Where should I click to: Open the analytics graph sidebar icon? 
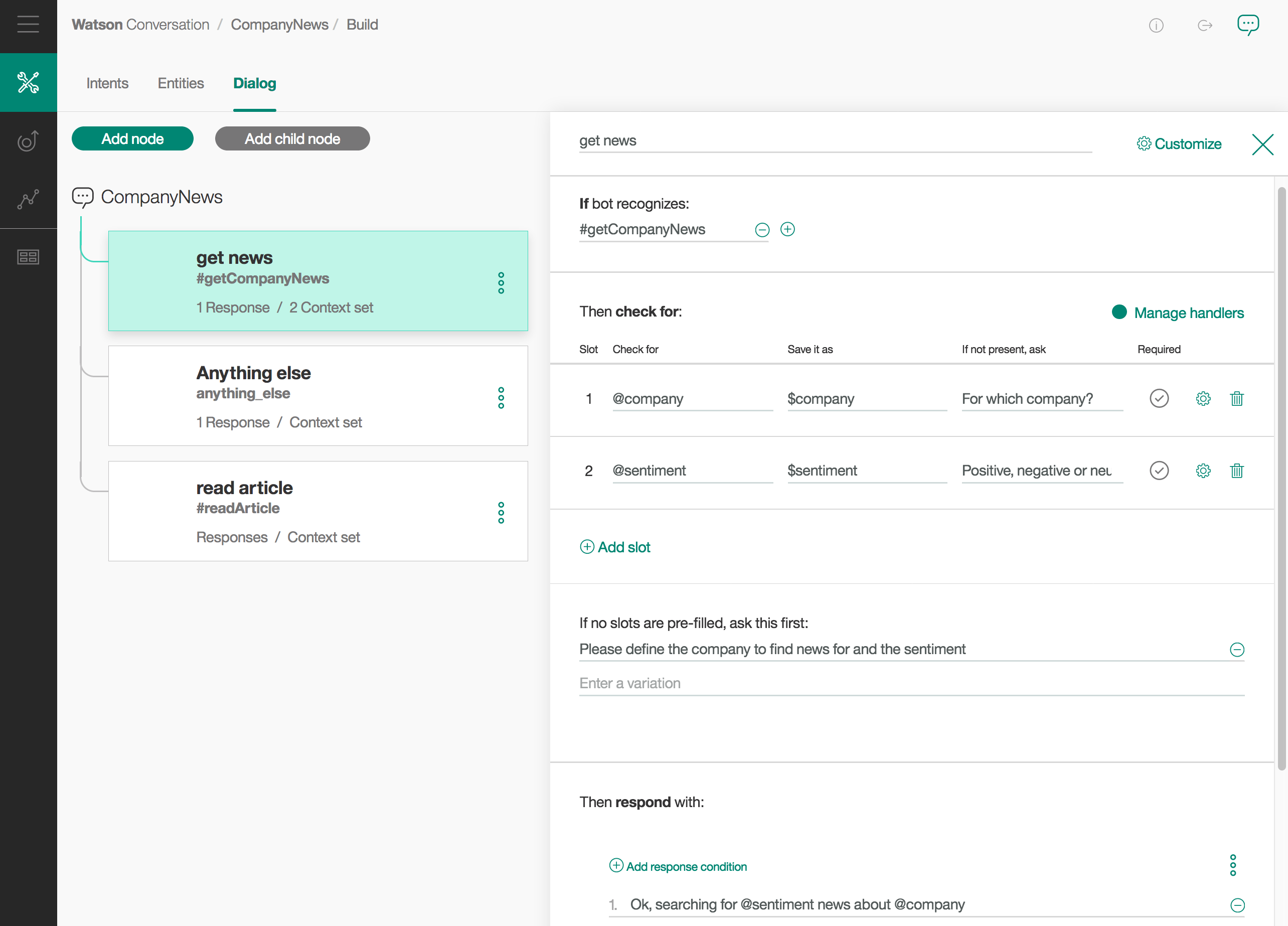[x=29, y=199]
